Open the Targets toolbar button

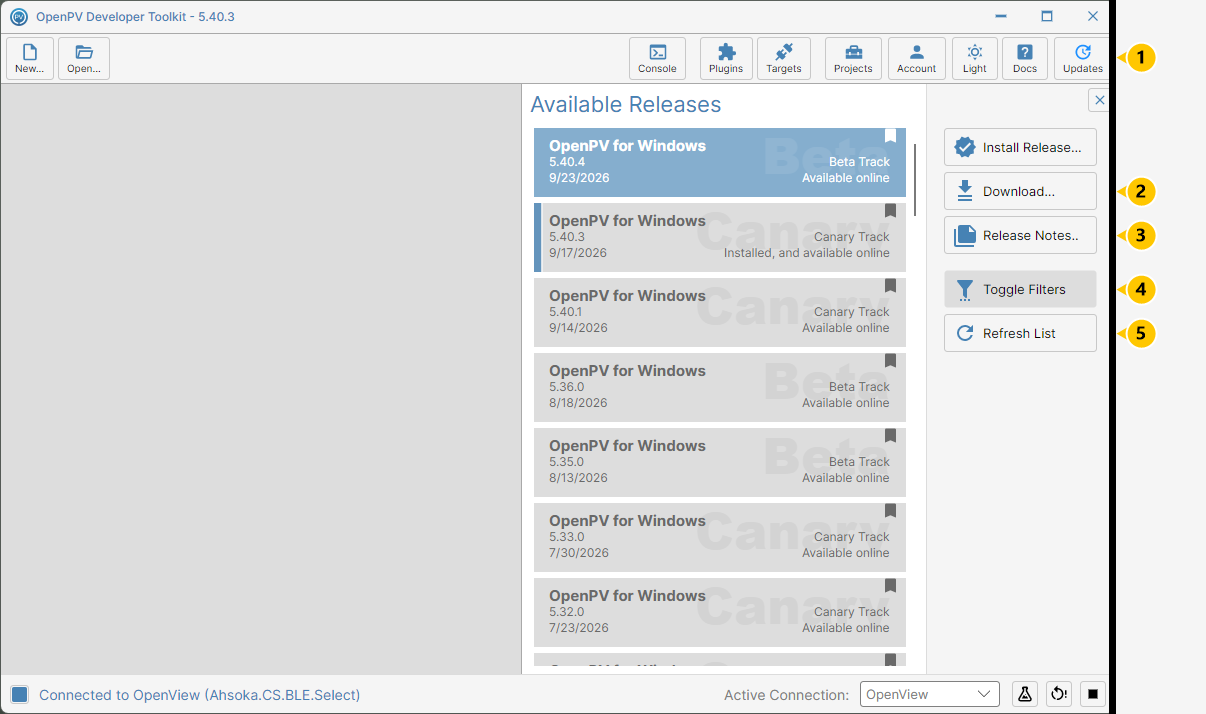click(784, 58)
